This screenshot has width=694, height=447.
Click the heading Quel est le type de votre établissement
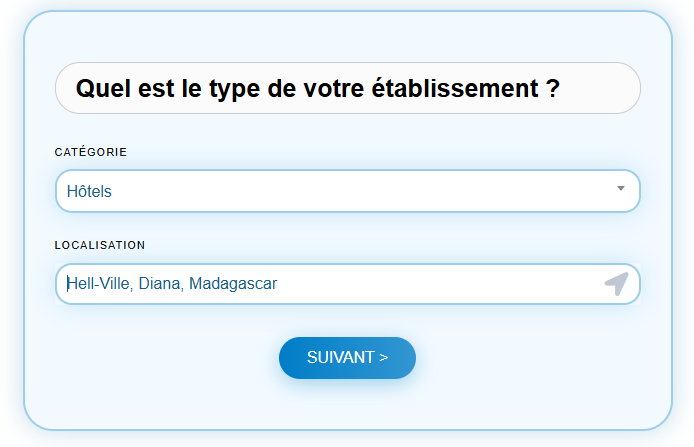[317, 88]
